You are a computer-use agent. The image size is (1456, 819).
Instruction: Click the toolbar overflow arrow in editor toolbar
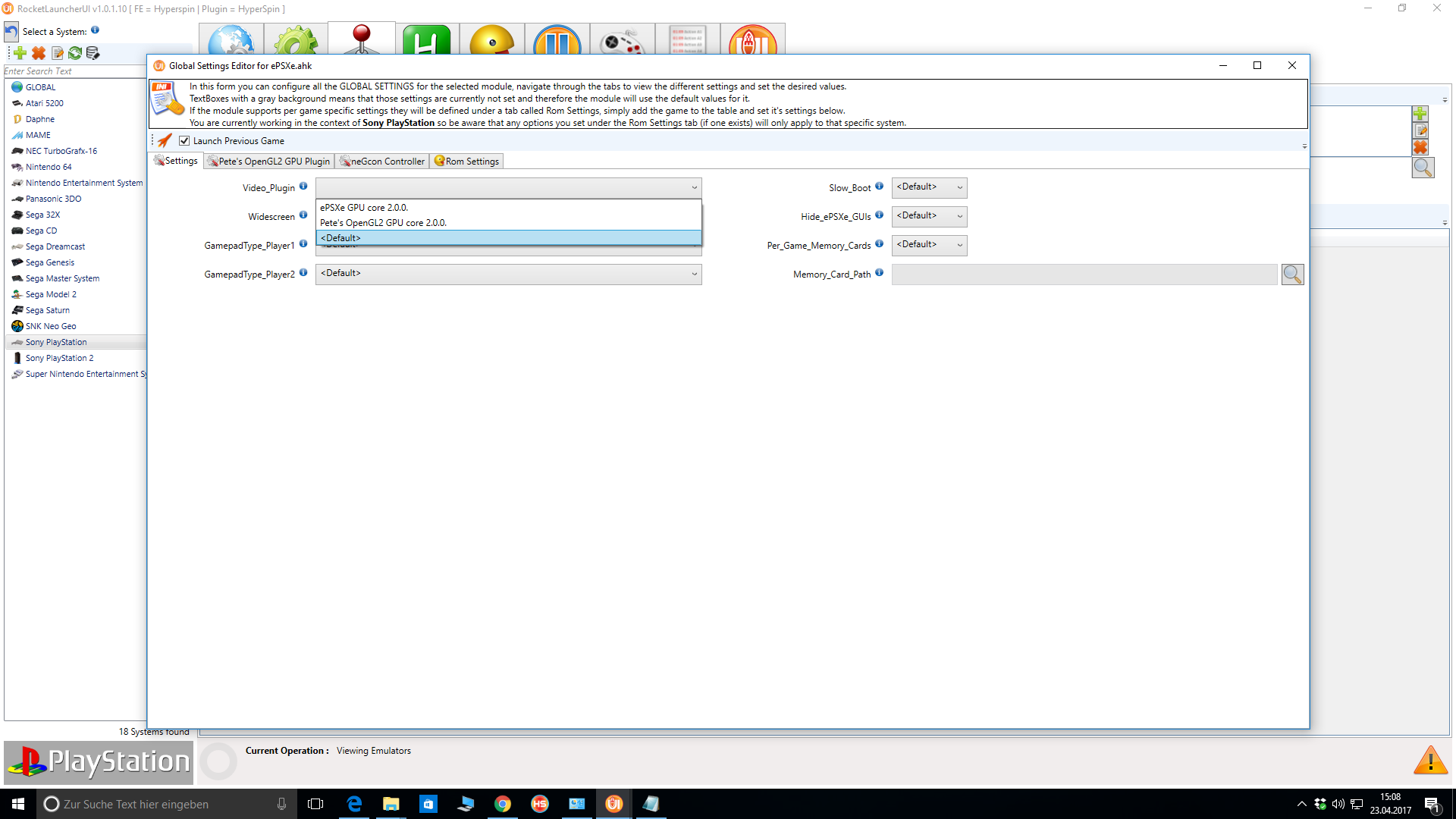[1304, 146]
